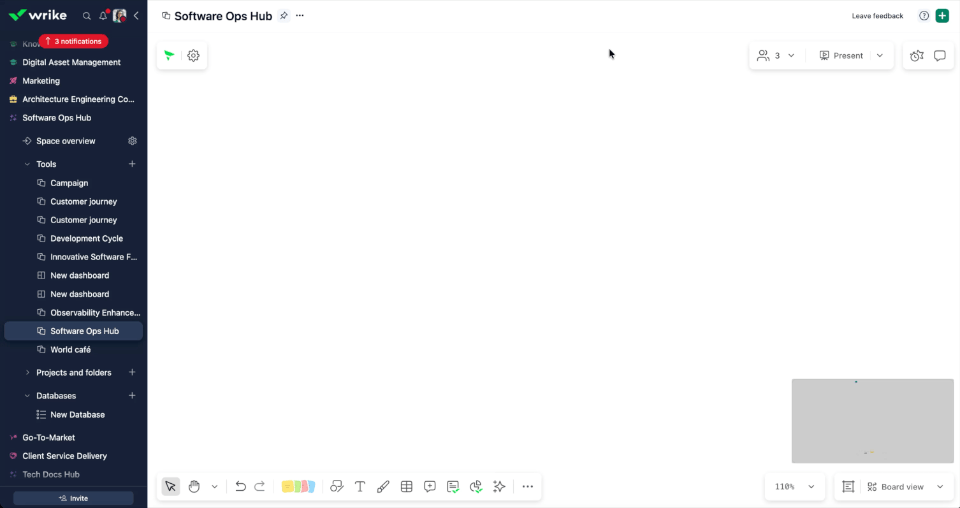The image size is (960, 508).
Task: Click the board minimap preview
Action: (x=872, y=420)
